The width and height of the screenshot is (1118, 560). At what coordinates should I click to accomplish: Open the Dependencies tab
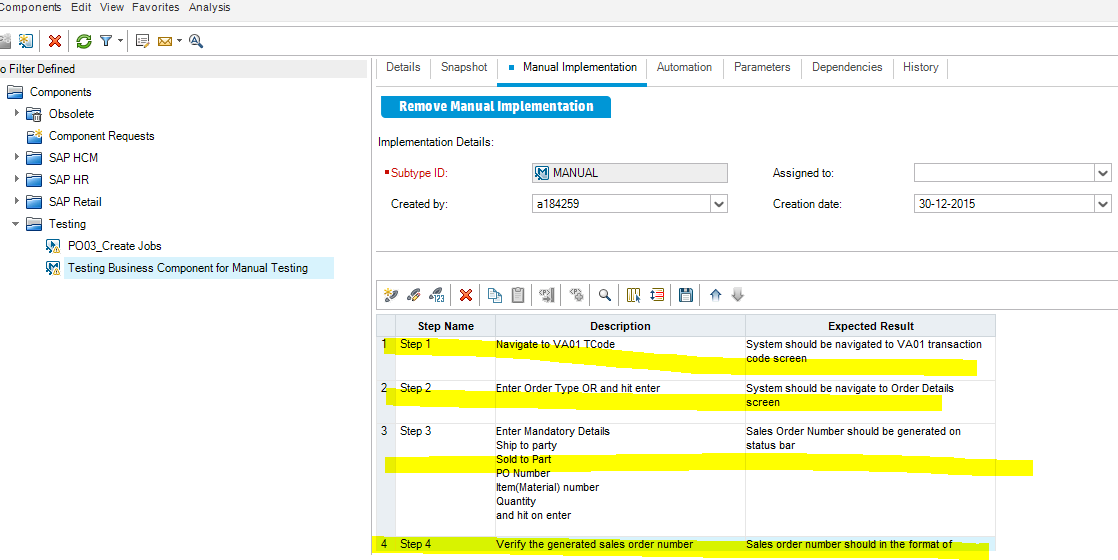(847, 67)
